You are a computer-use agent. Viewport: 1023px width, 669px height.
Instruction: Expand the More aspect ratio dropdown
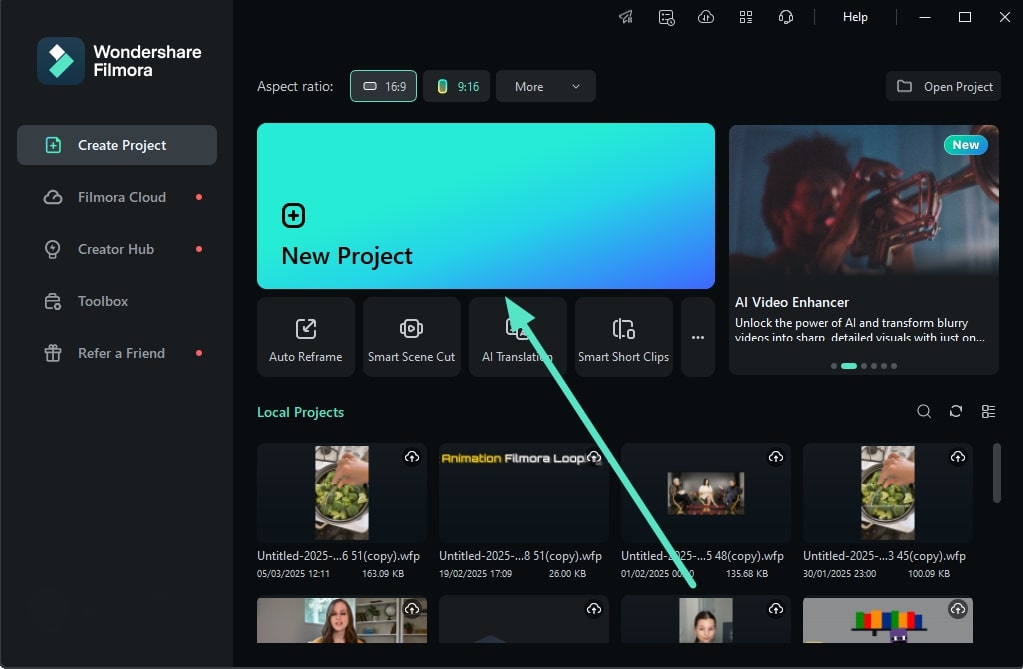click(x=545, y=86)
